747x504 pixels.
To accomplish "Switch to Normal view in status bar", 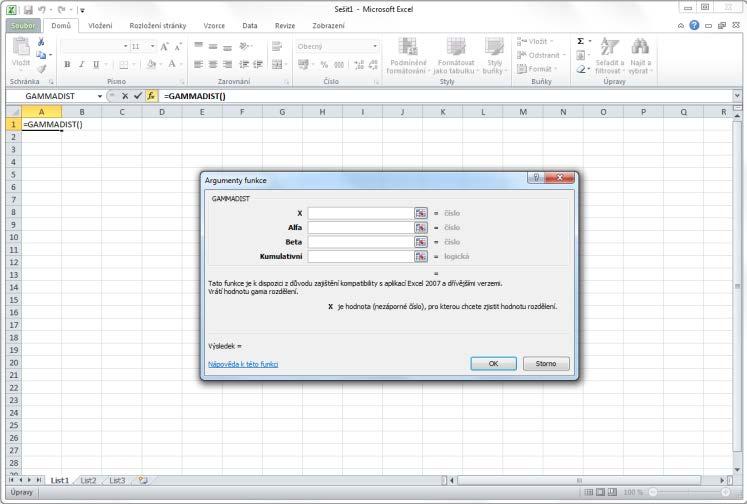I will pyautogui.click(x=589, y=492).
